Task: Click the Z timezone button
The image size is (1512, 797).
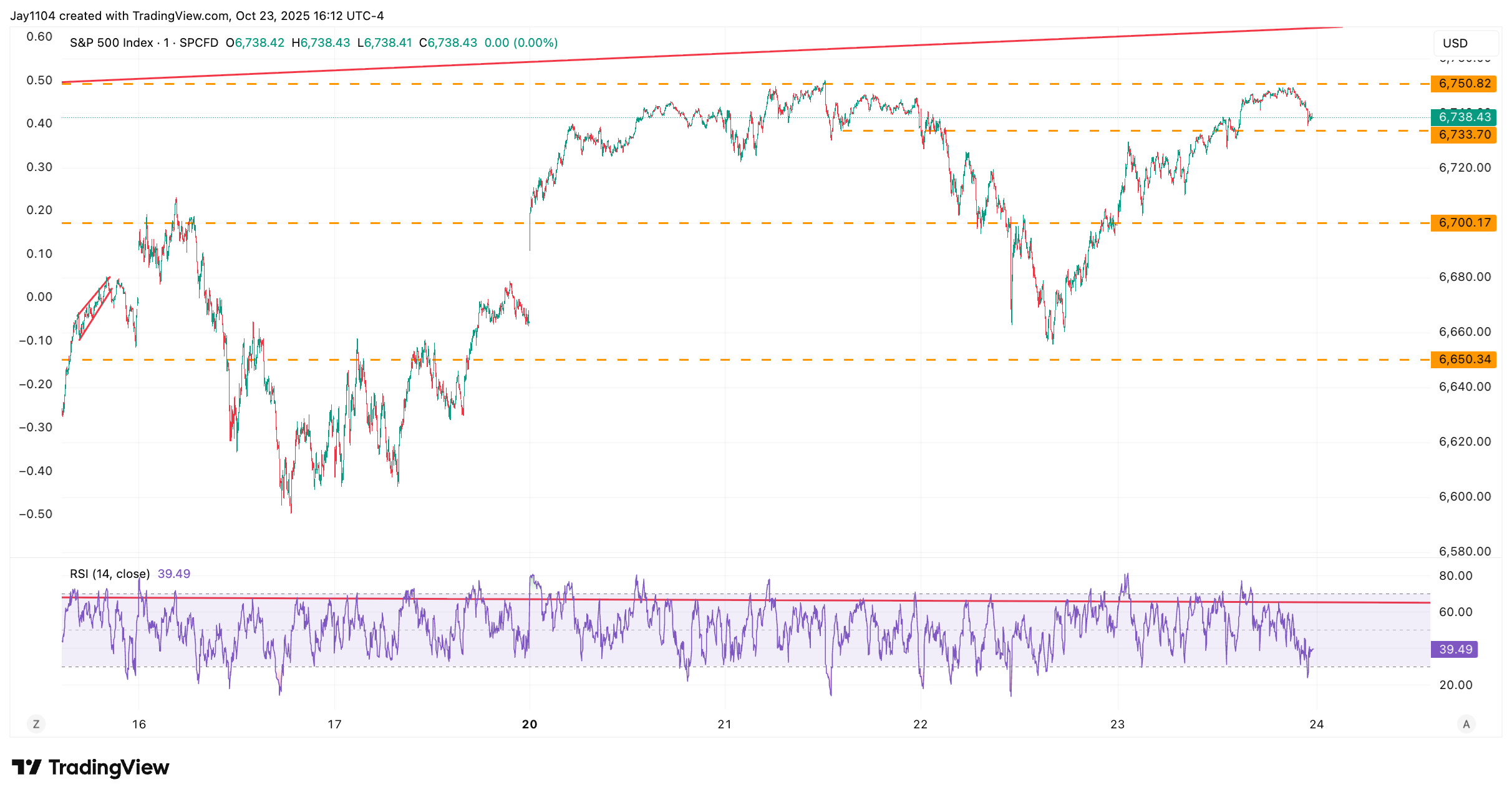Action: click(x=36, y=724)
